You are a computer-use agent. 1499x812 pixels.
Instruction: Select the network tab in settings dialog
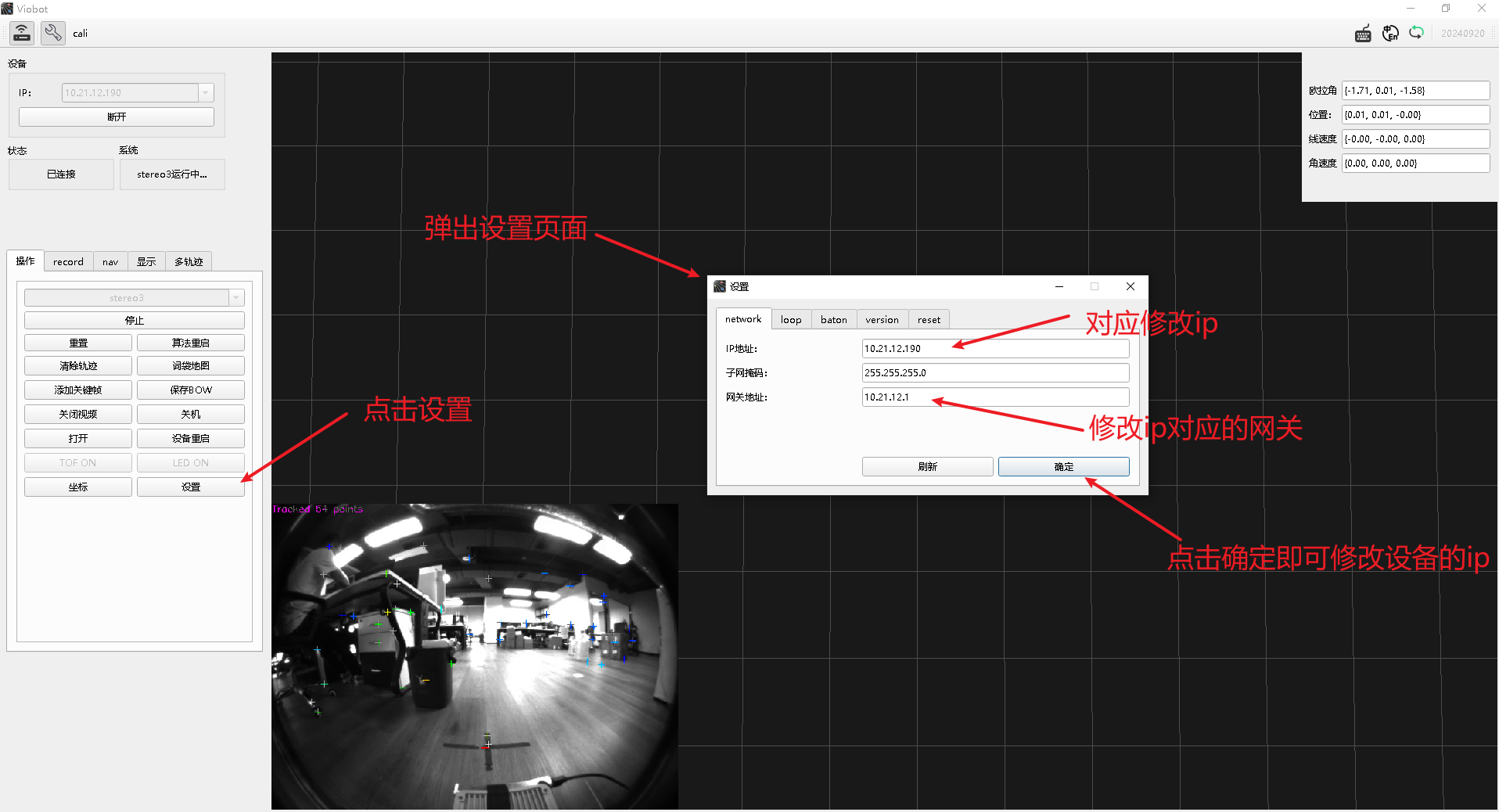click(743, 319)
